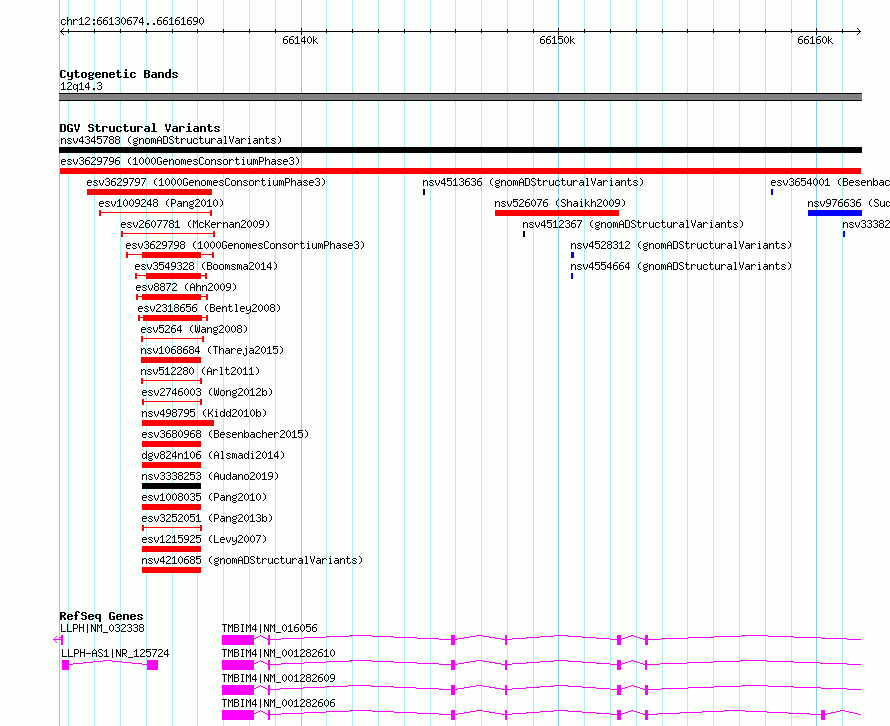Viewport: 890px width, 726px height.
Task: Click the 66140k ruler tick label
Action: [300, 40]
